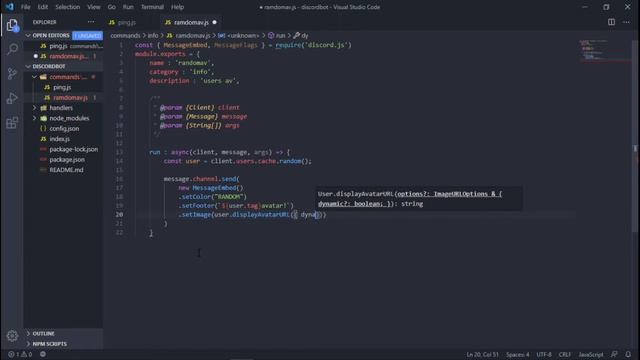
Task: Click unsaved dot on ramdomav.js tab
Action: 214,22
